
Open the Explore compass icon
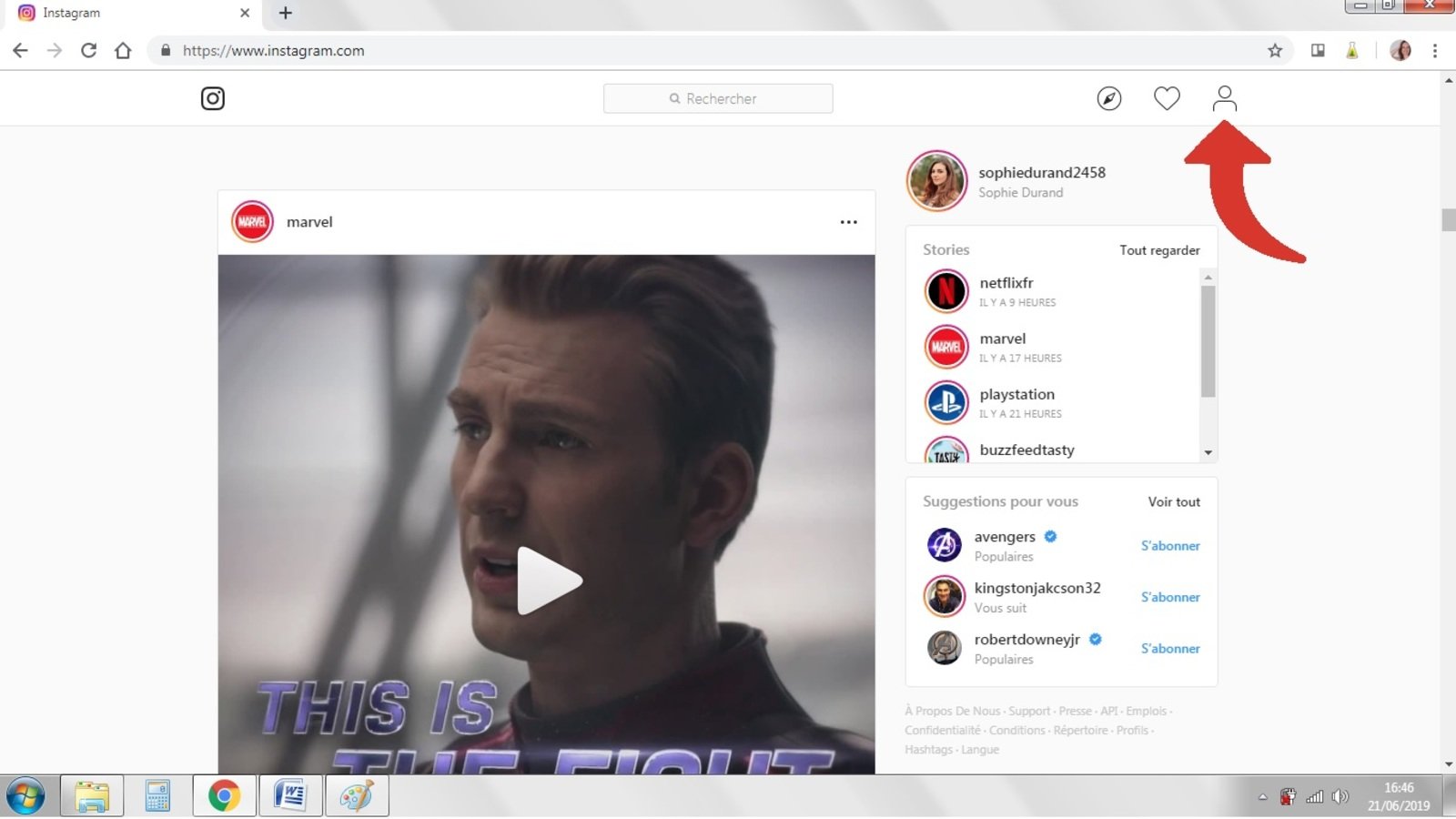[x=1108, y=98]
